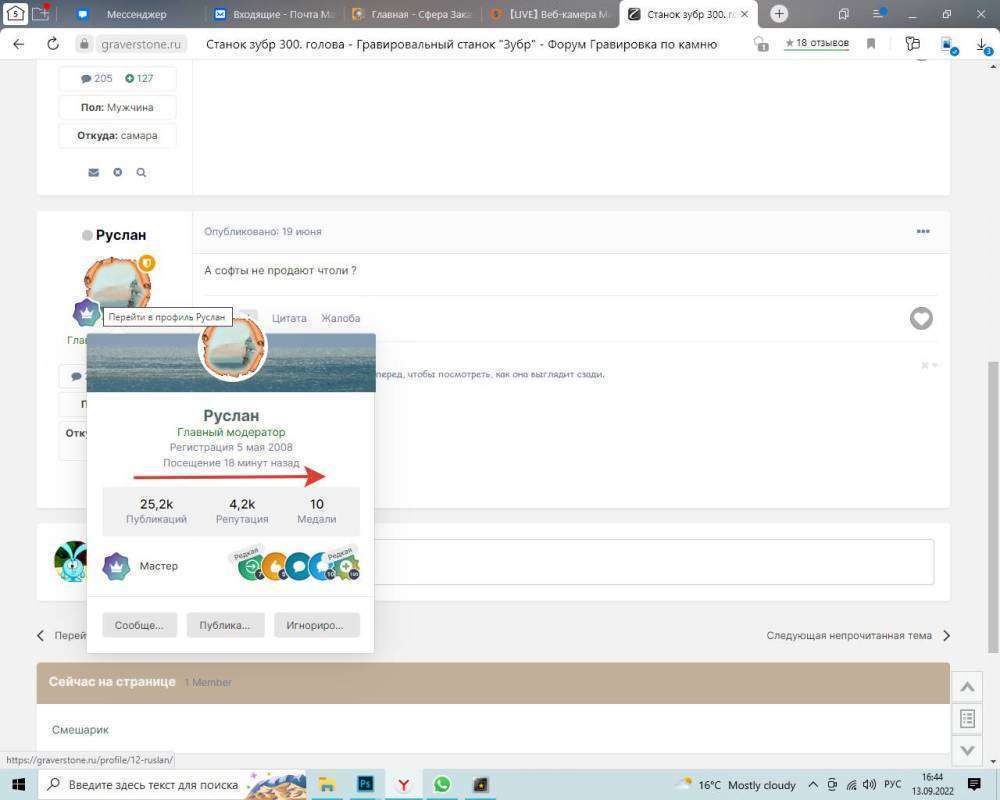1000x800 pixels.
Task: Switch to the Входящие - Почта tab
Action: coord(275,15)
